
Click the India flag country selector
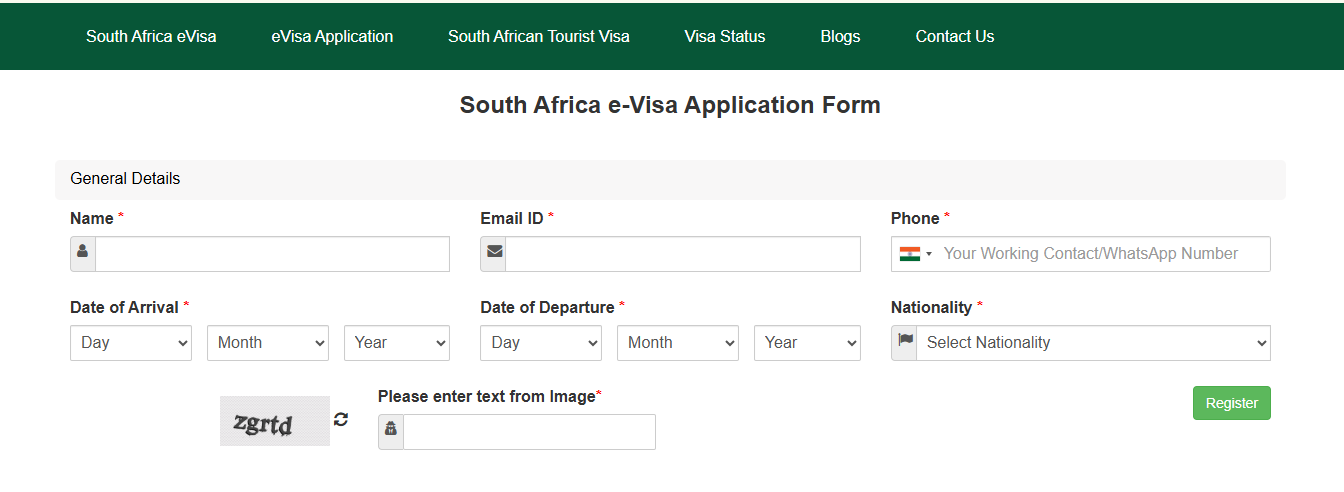915,254
